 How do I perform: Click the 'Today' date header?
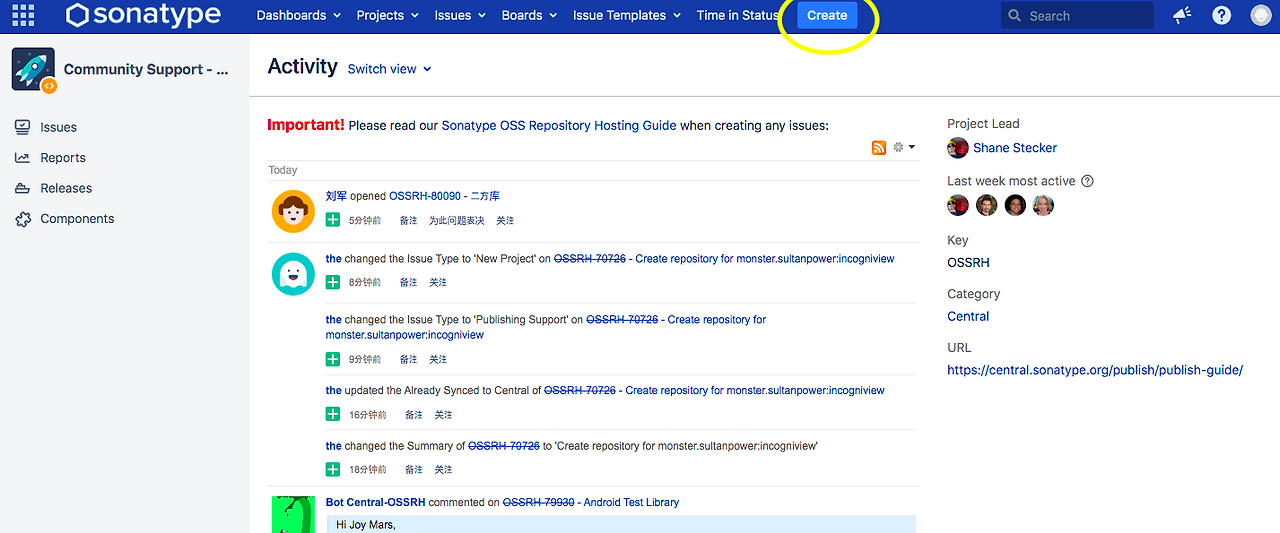pos(283,170)
